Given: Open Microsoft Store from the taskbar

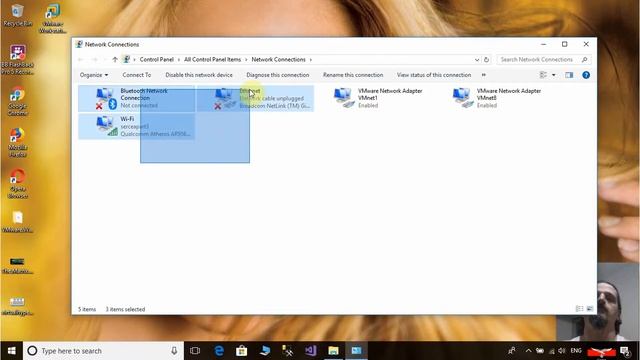Looking at the screenshot, I should [242, 351].
